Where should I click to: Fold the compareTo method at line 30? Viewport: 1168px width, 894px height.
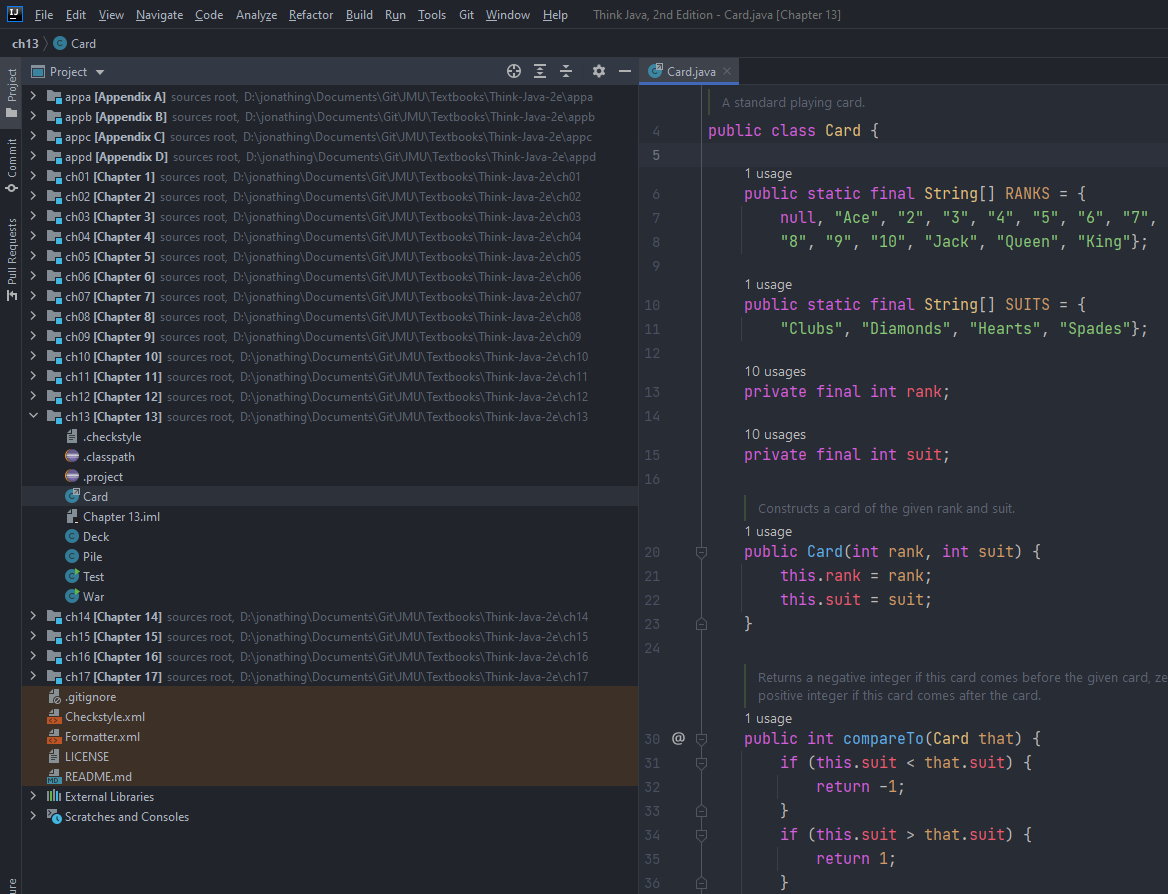tap(701, 739)
